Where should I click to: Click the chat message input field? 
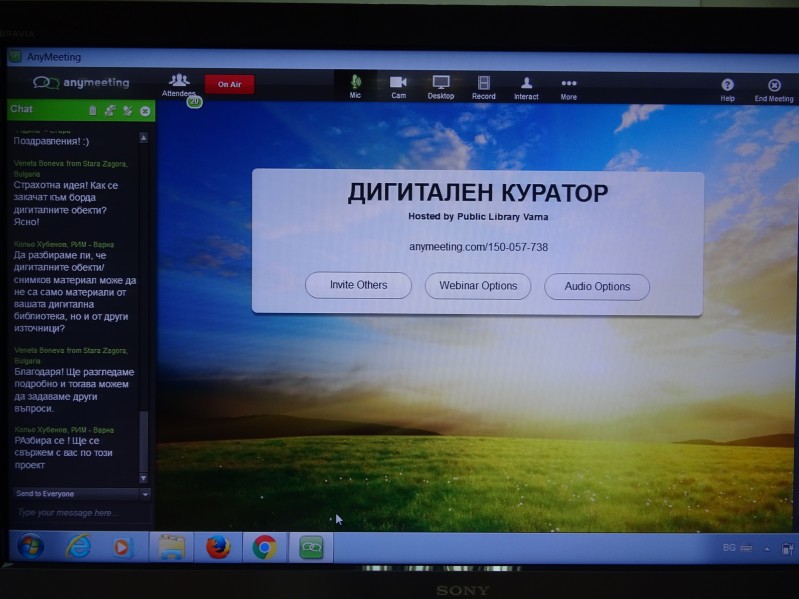(x=78, y=513)
